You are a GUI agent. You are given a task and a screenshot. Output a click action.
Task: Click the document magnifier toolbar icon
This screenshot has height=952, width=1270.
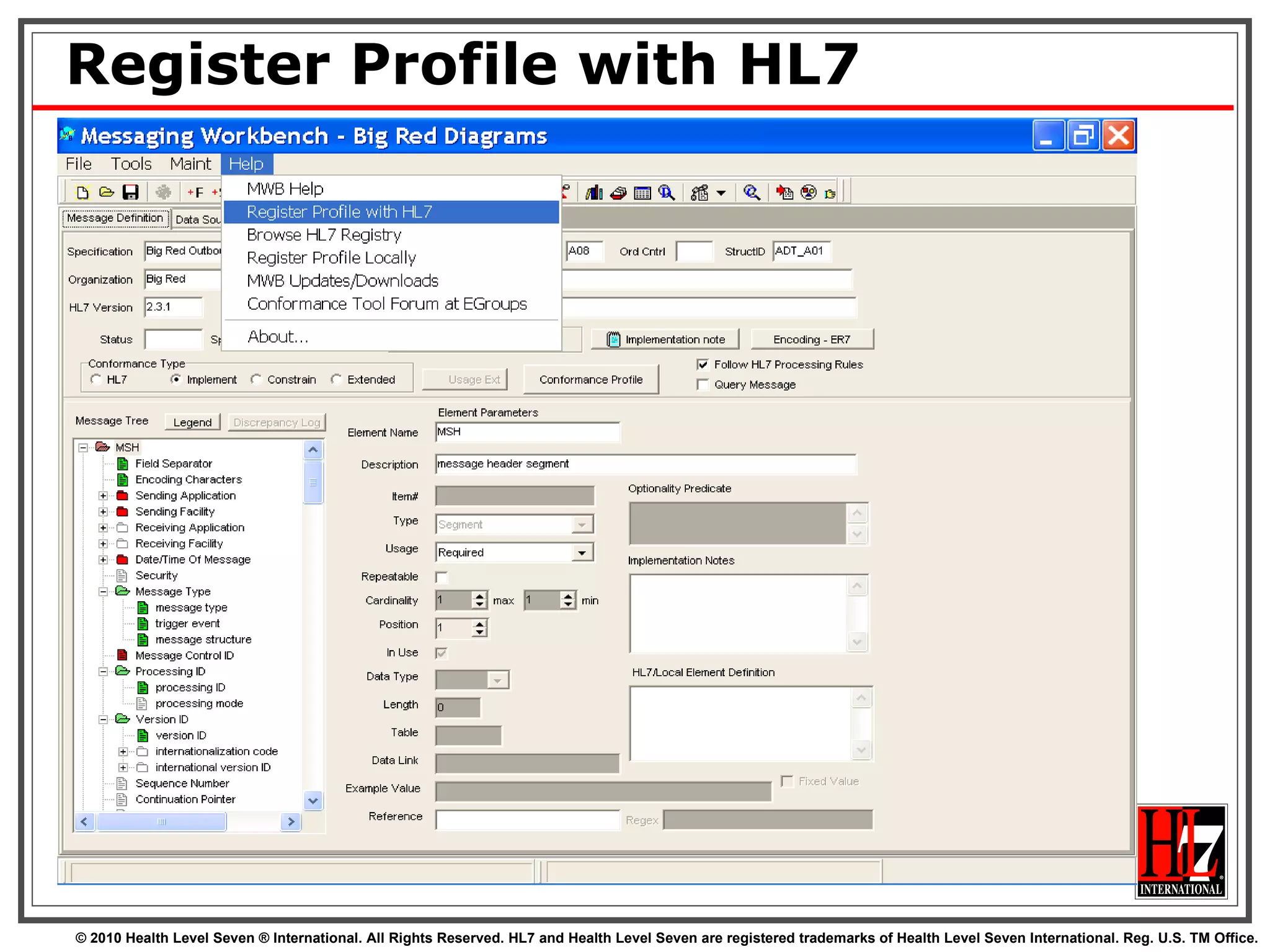tap(667, 193)
